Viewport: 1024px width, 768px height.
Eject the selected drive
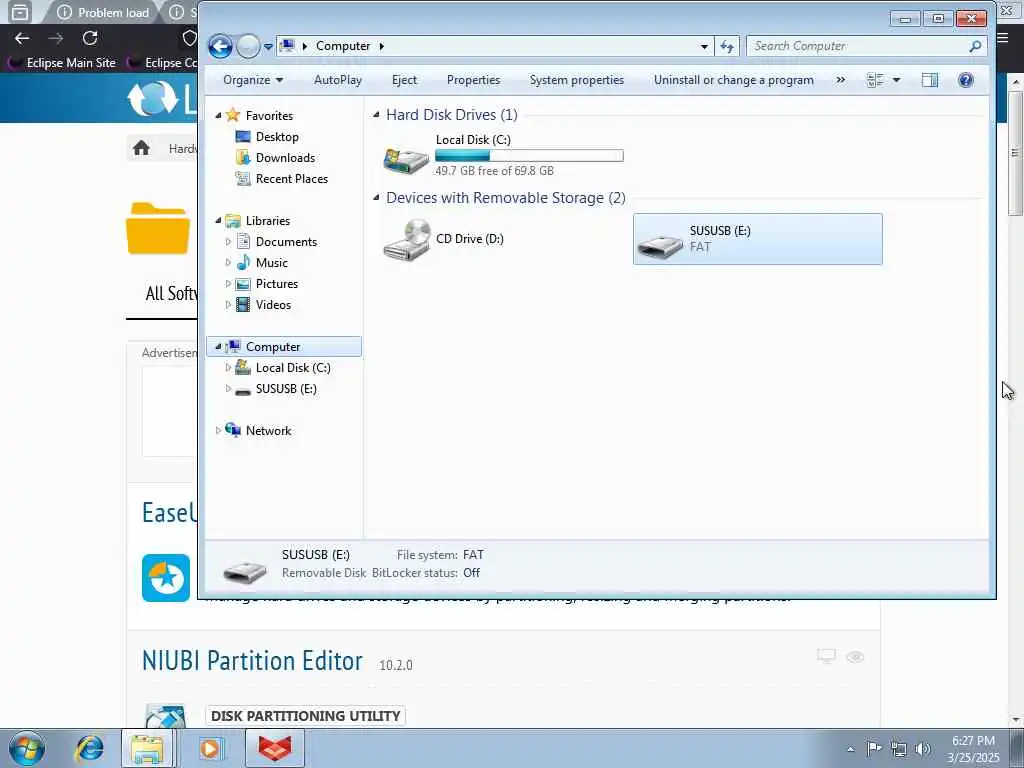pyautogui.click(x=404, y=80)
